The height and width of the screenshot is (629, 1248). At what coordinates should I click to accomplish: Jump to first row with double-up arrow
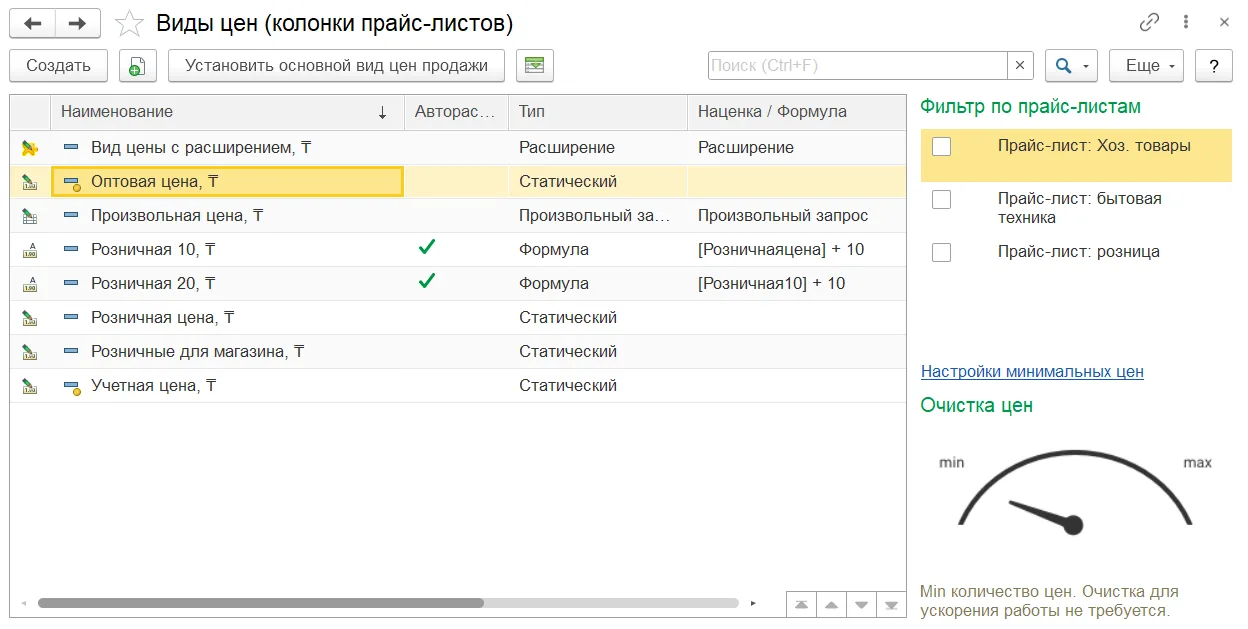801,605
